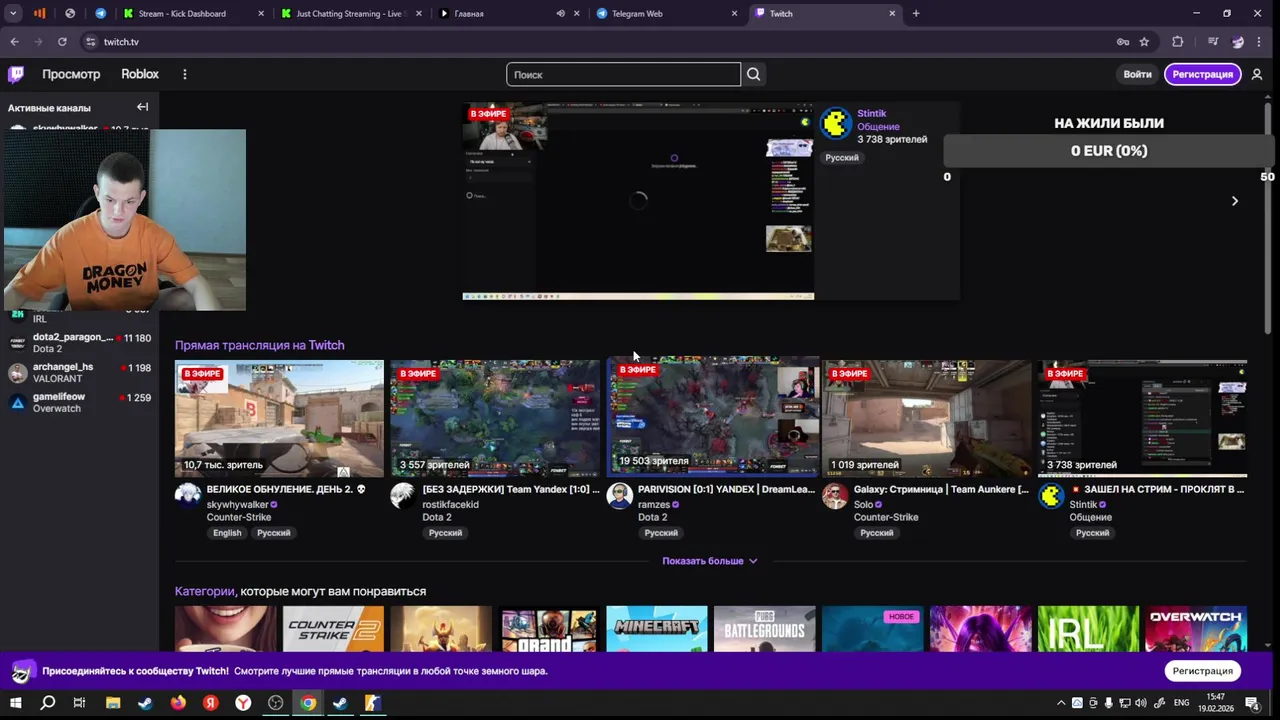Open ВЕЛИКОЕ ОБНУЛЕНИЕ stream thumbnail

point(279,418)
